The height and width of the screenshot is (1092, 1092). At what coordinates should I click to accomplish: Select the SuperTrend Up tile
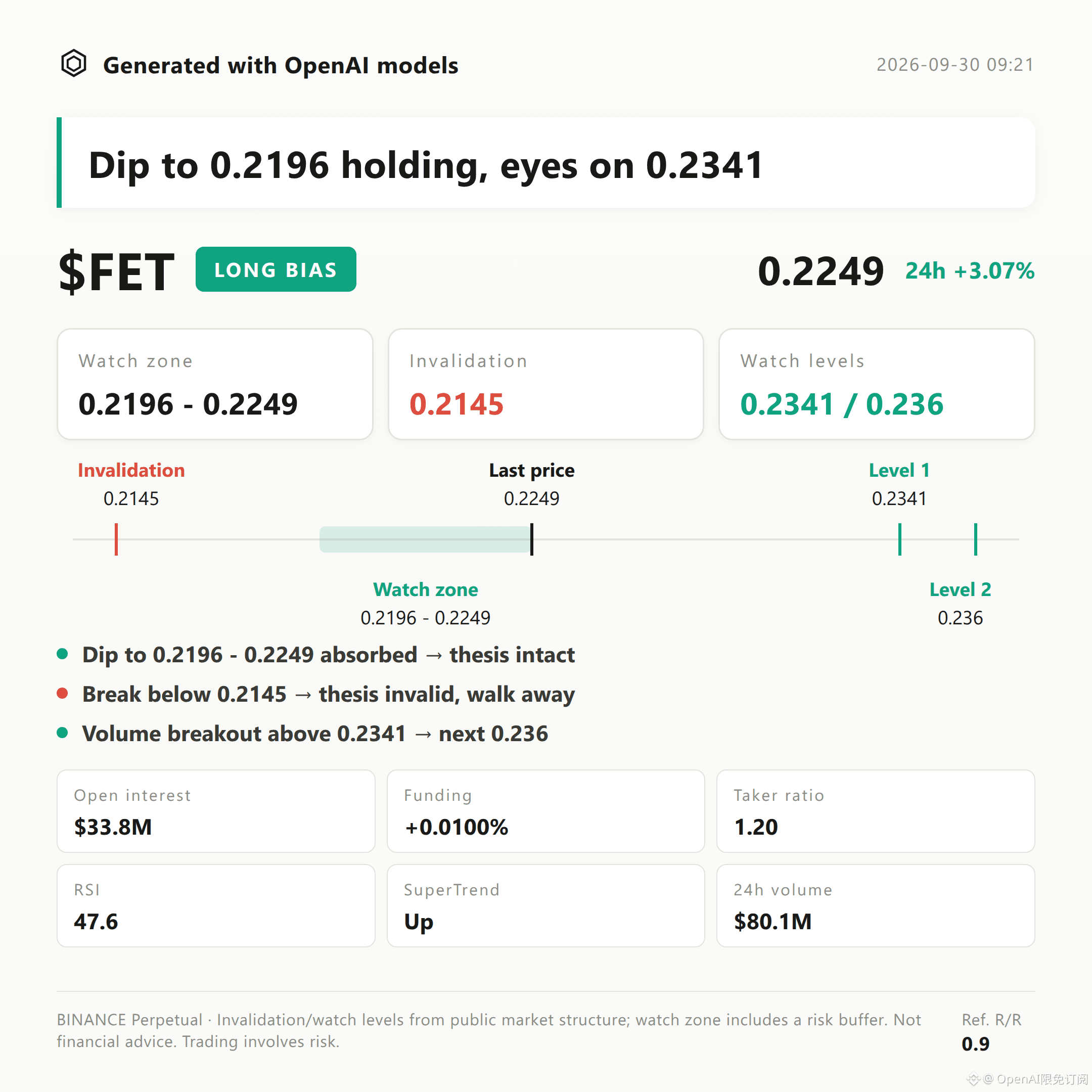point(546,905)
